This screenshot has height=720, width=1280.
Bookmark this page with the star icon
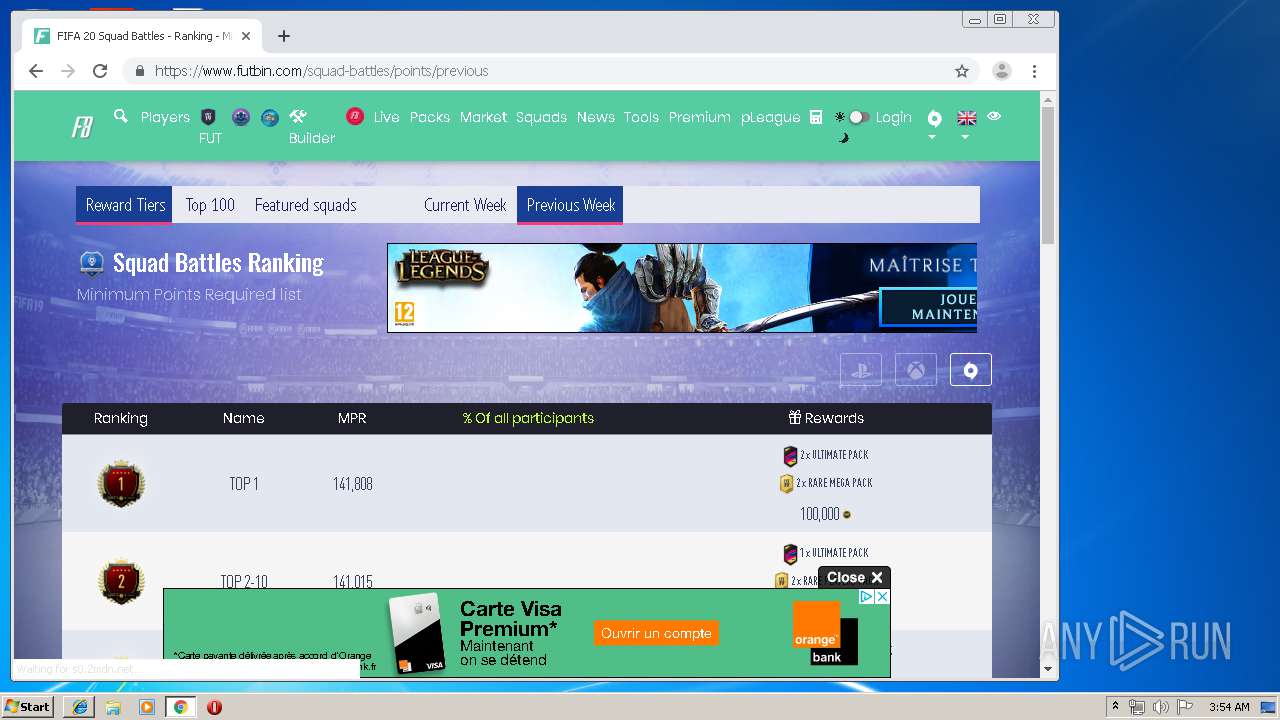click(962, 71)
